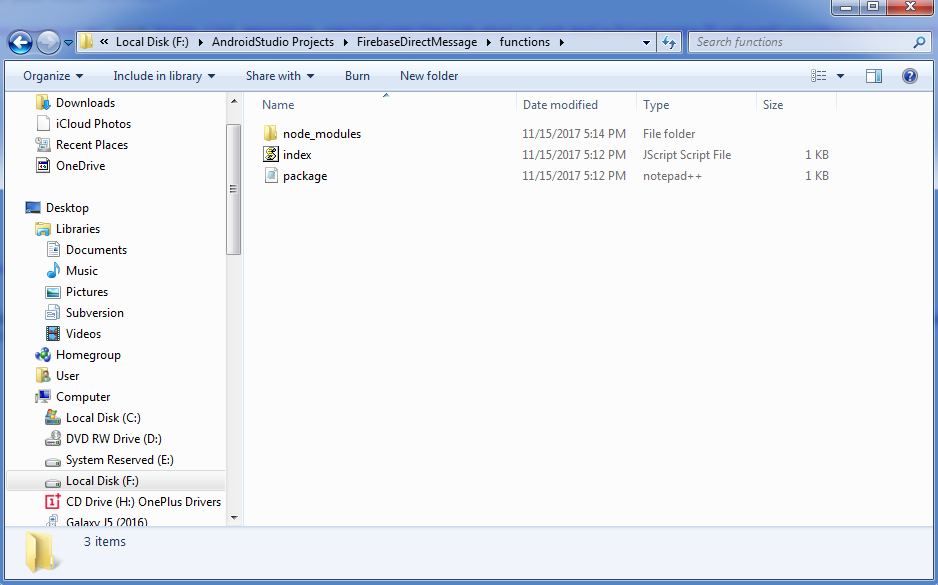Click the Pictures library icon
This screenshot has width=938, height=585.
tap(53, 292)
